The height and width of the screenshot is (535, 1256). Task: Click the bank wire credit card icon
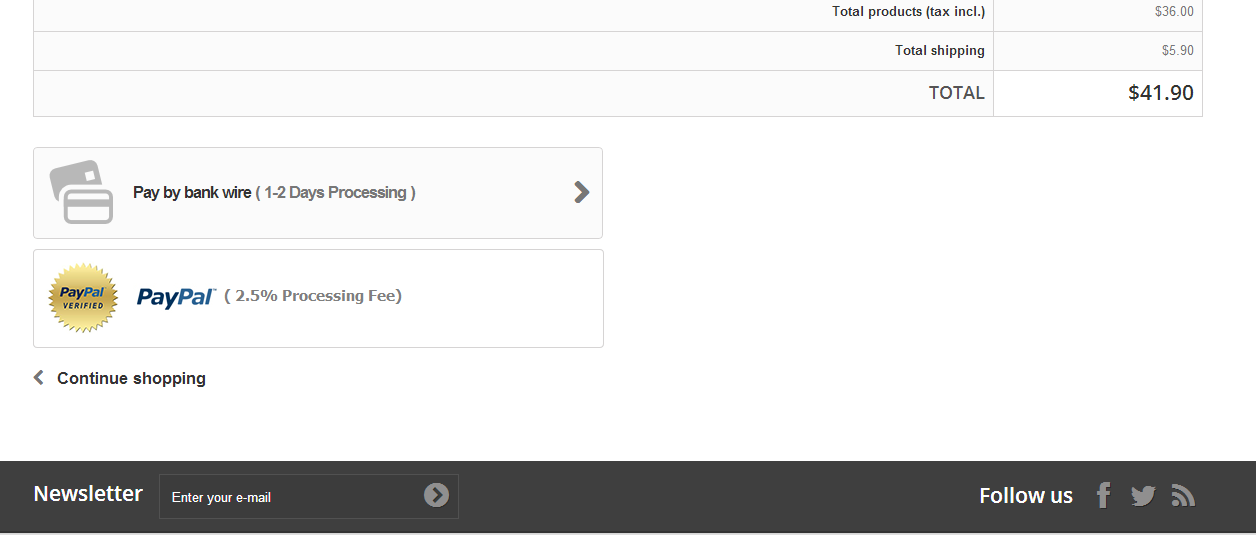81,192
